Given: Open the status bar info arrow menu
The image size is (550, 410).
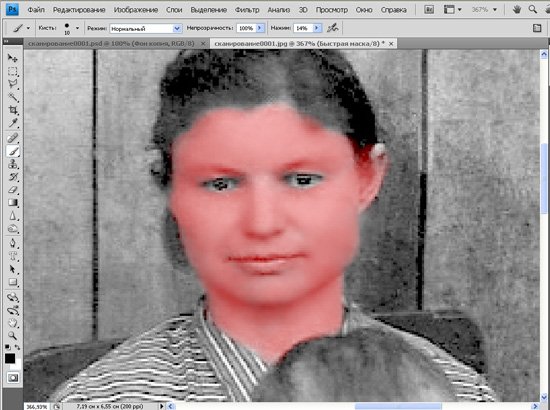Looking at the screenshot, I should (x=161, y=406).
